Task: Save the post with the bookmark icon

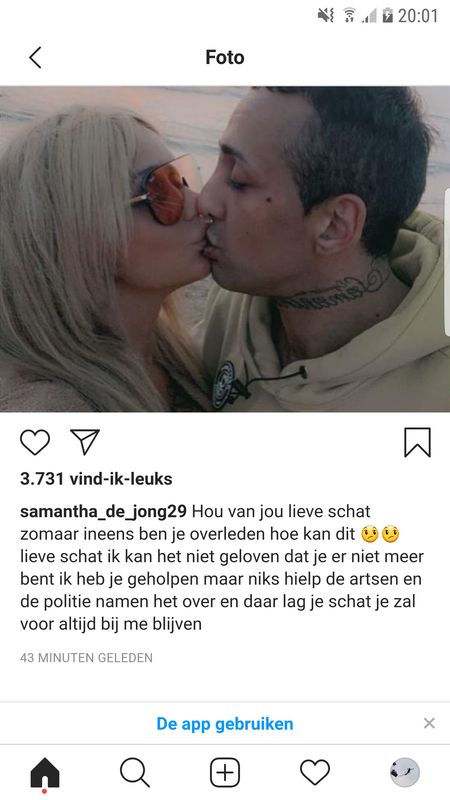Action: (x=417, y=442)
